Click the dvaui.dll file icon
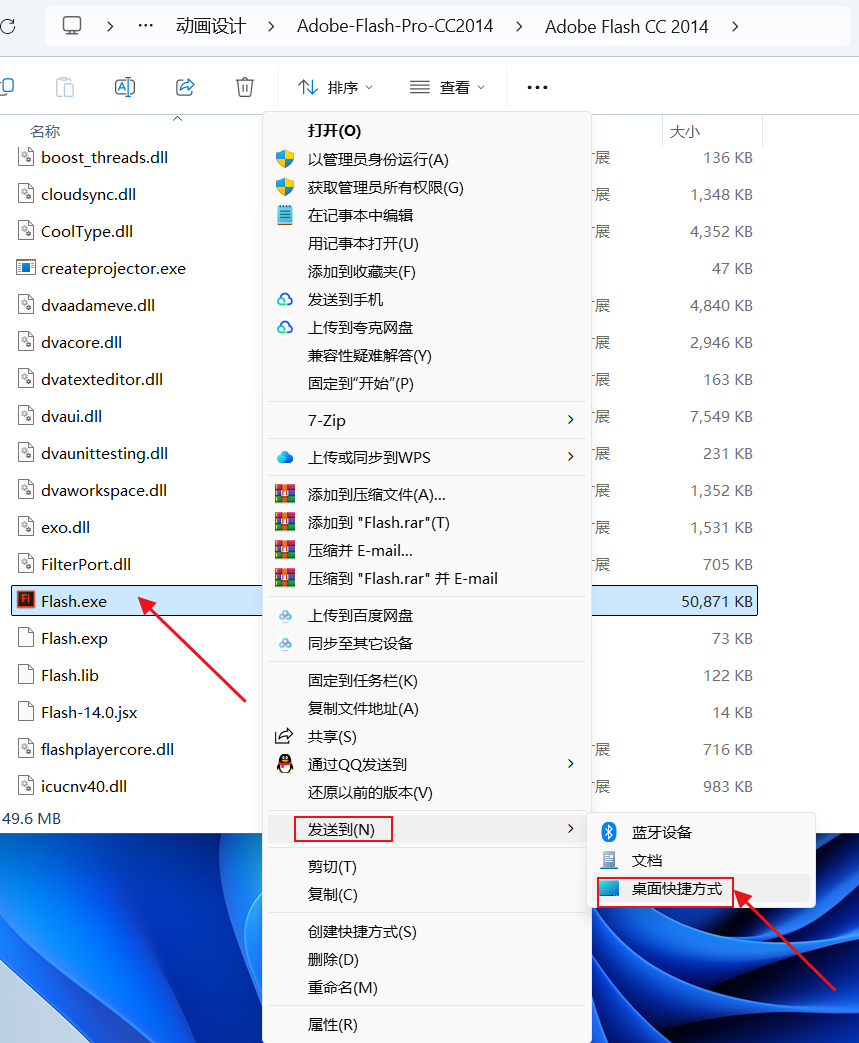The width and height of the screenshot is (859, 1043). 25,416
